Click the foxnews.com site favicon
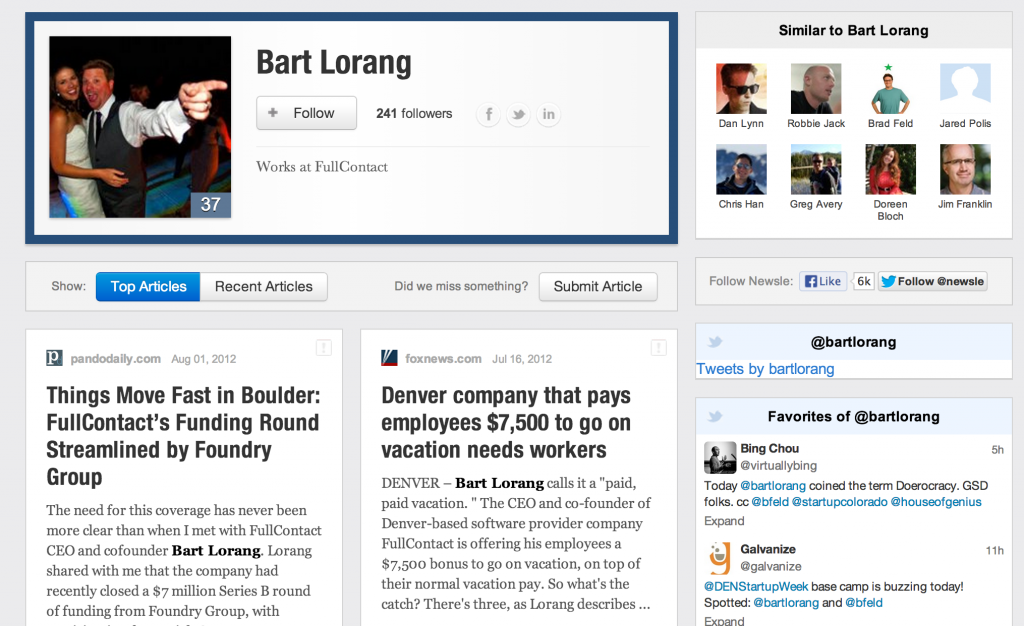The image size is (1024, 626). (389, 358)
